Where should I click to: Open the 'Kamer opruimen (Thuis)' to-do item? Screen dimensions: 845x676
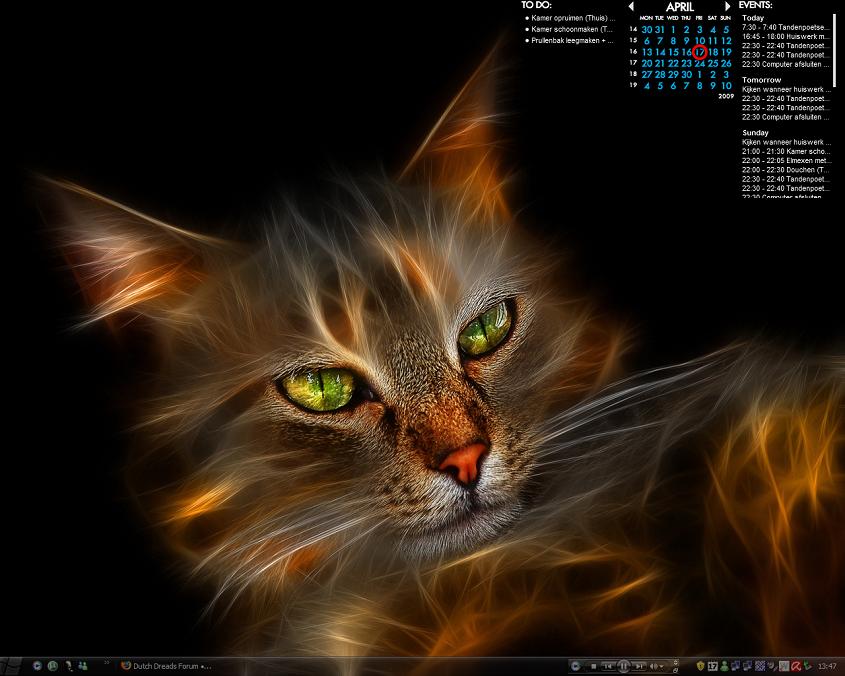[570, 18]
